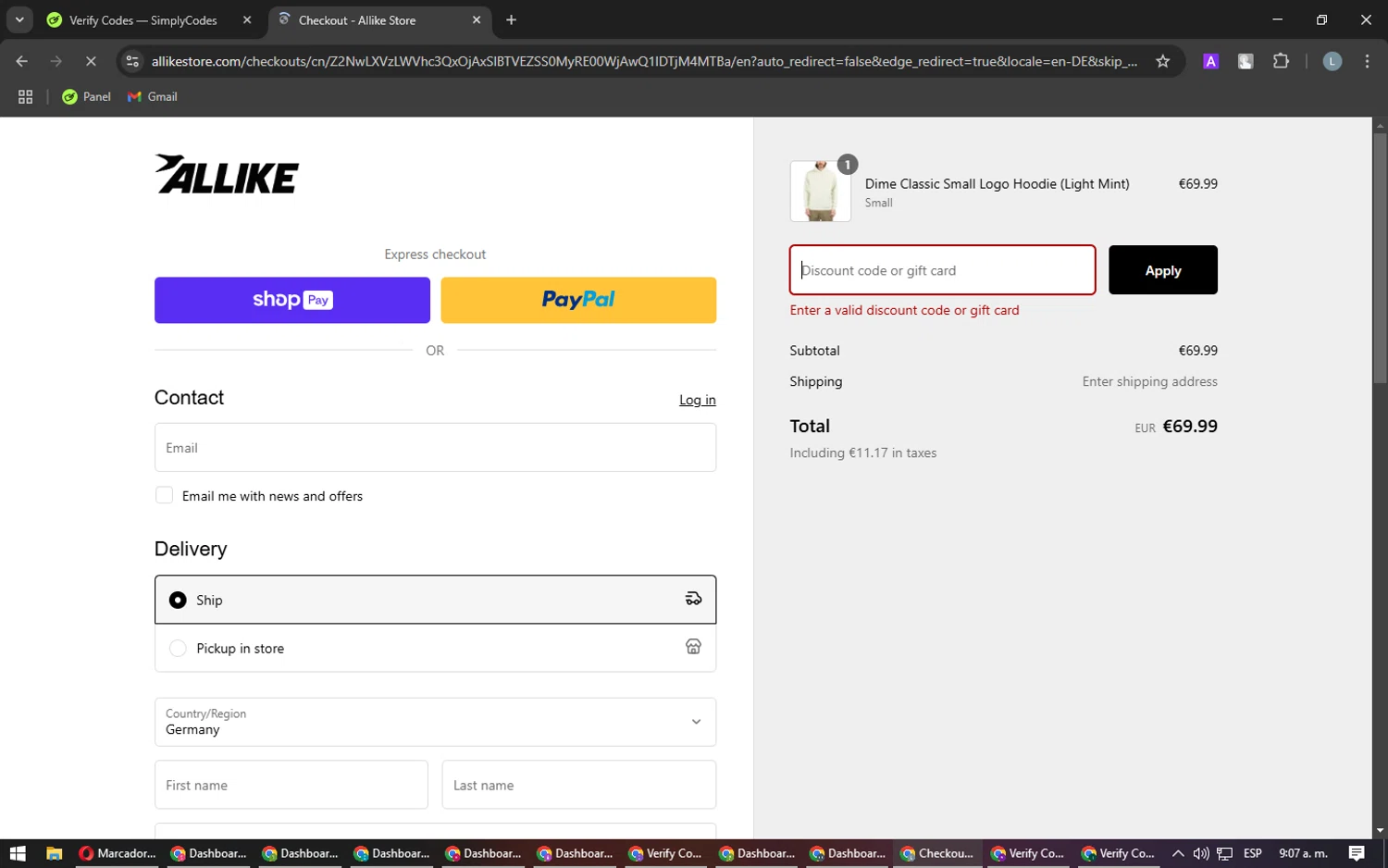The height and width of the screenshot is (868, 1388).
Task: Open the network icon in tray
Action: 1225,853
